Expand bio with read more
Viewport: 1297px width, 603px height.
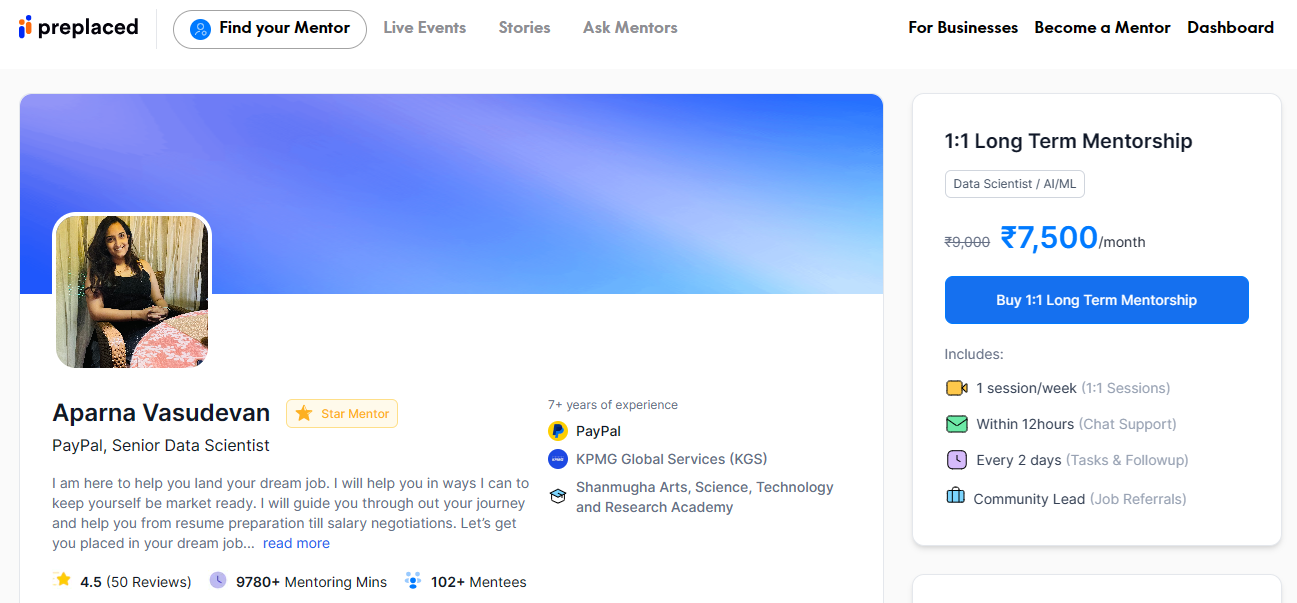296,543
